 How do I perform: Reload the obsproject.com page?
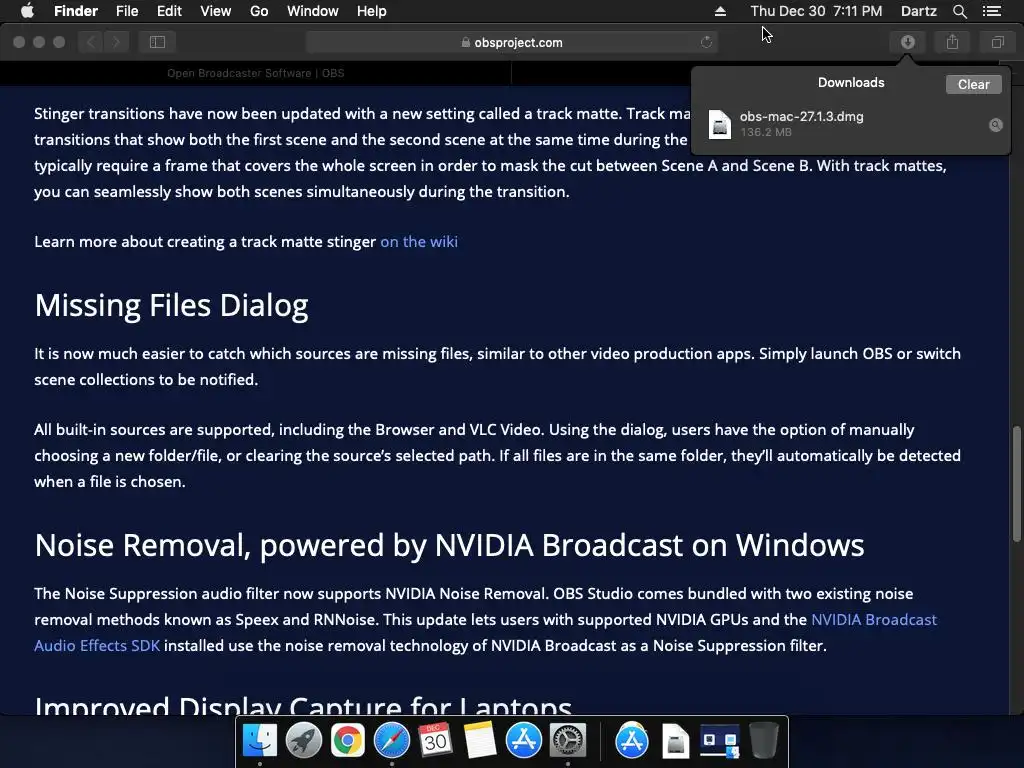tap(706, 42)
